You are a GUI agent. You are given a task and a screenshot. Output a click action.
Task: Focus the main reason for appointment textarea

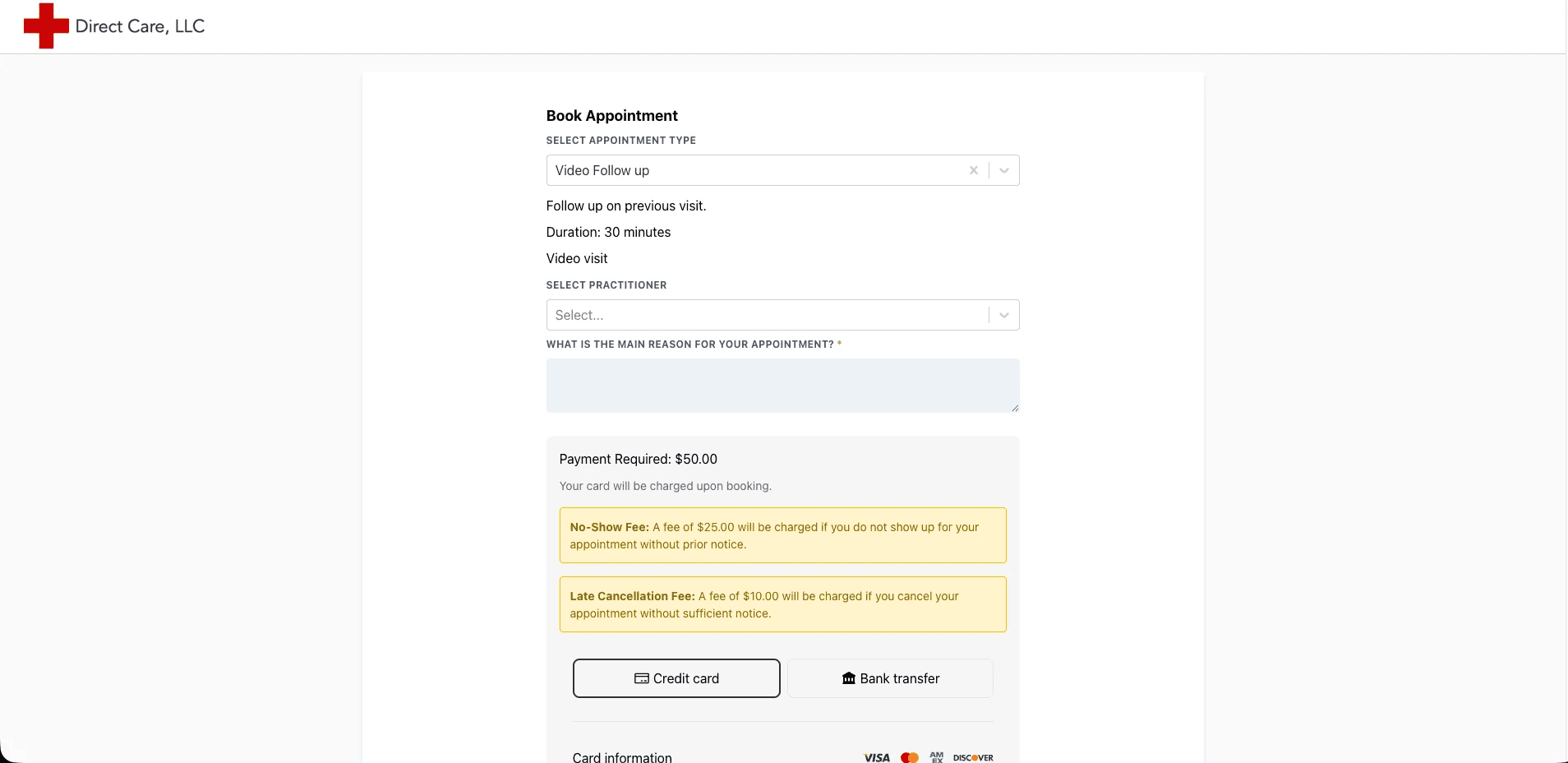click(782, 386)
